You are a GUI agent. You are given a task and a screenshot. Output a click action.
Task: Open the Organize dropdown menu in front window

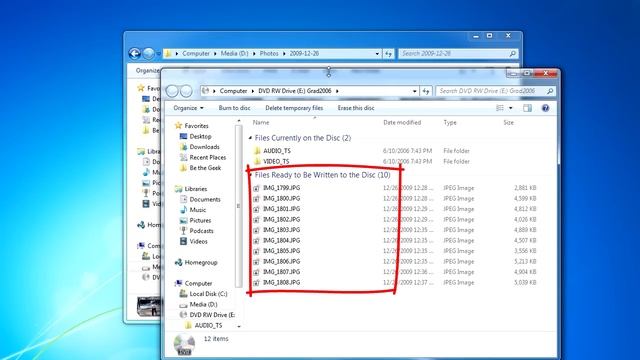pos(188,108)
